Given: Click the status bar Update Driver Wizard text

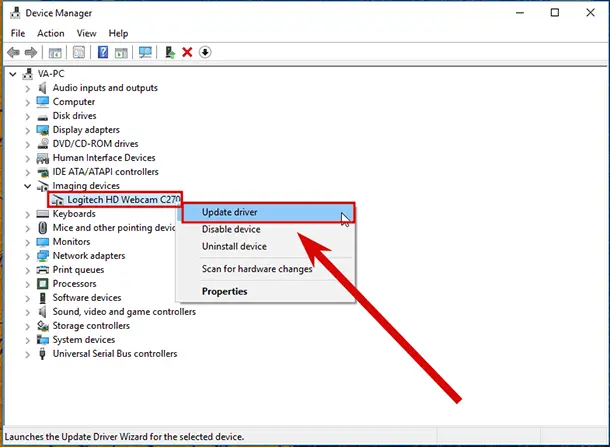Looking at the screenshot, I should (124, 437).
